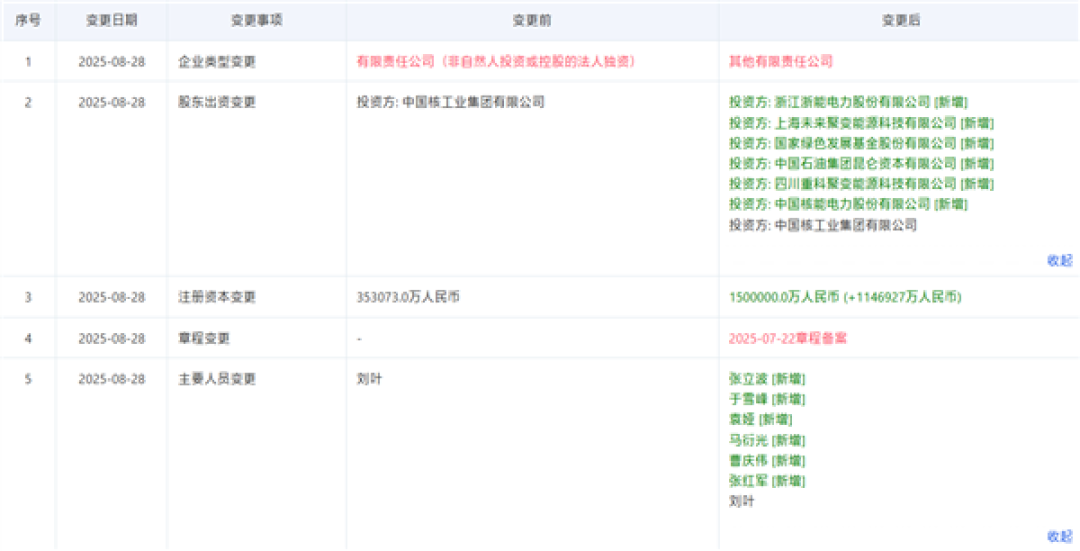The width and height of the screenshot is (1080, 551).
Task: Select newly added person 马衍光
Action: 748,440
